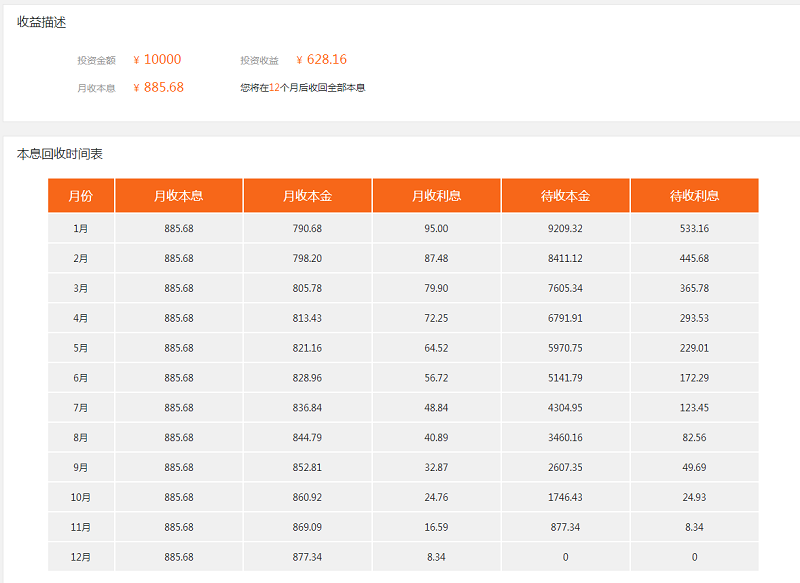Click the 月收本息 label in summary

[x=96, y=88]
